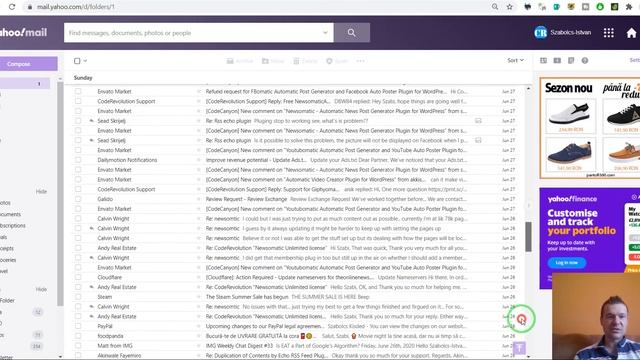Tick checkbox for Refund request email
640x360 pixels.
pos(78,91)
